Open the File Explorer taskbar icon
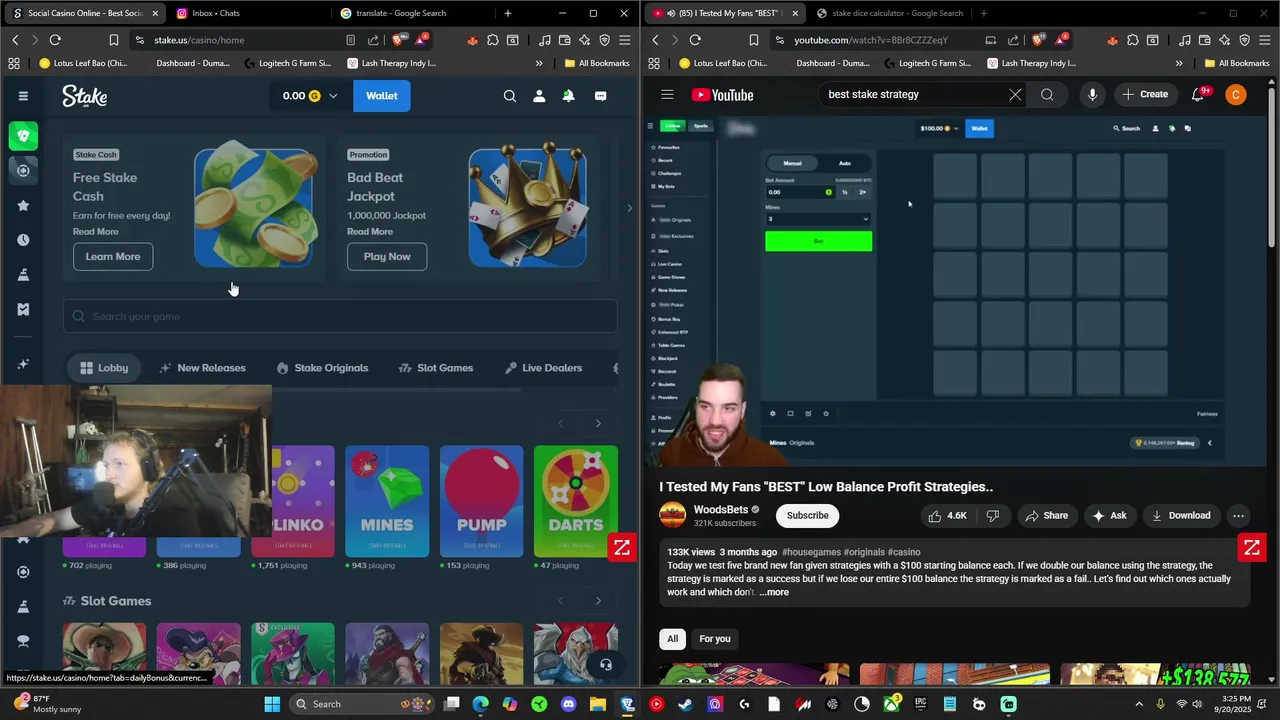This screenshot has height=720, width=1280. pos(598,704)
